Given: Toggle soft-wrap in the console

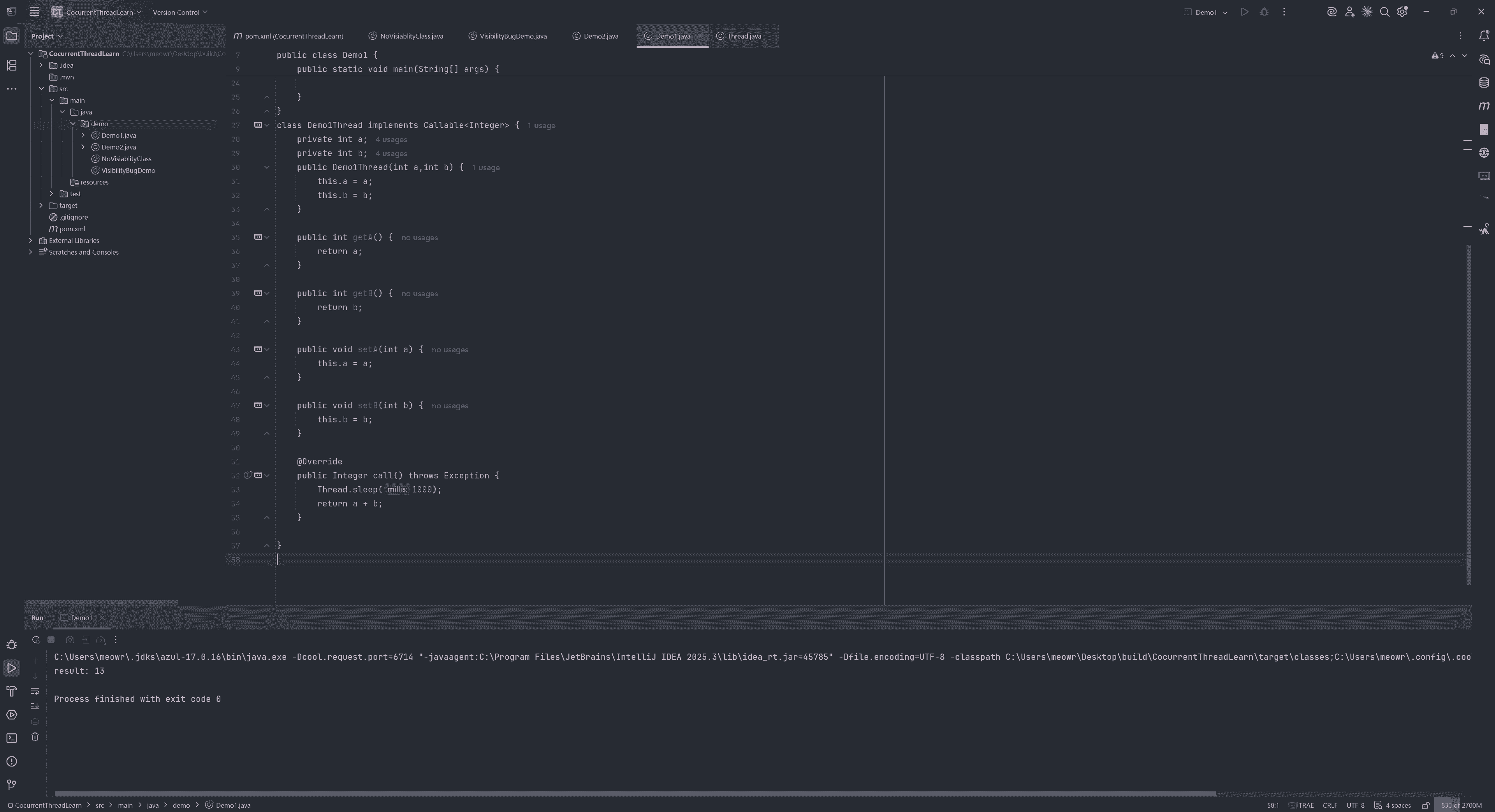Looking at the screenshot, I should click(x=35, y=691).
